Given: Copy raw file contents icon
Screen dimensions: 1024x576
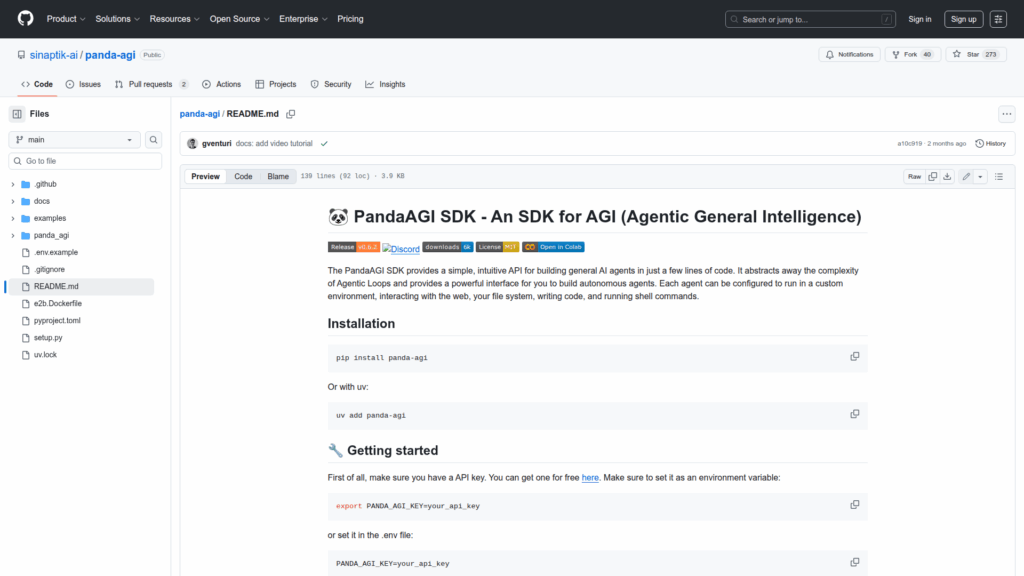Looking at the screenshot, I should click(x=932, y=177).
